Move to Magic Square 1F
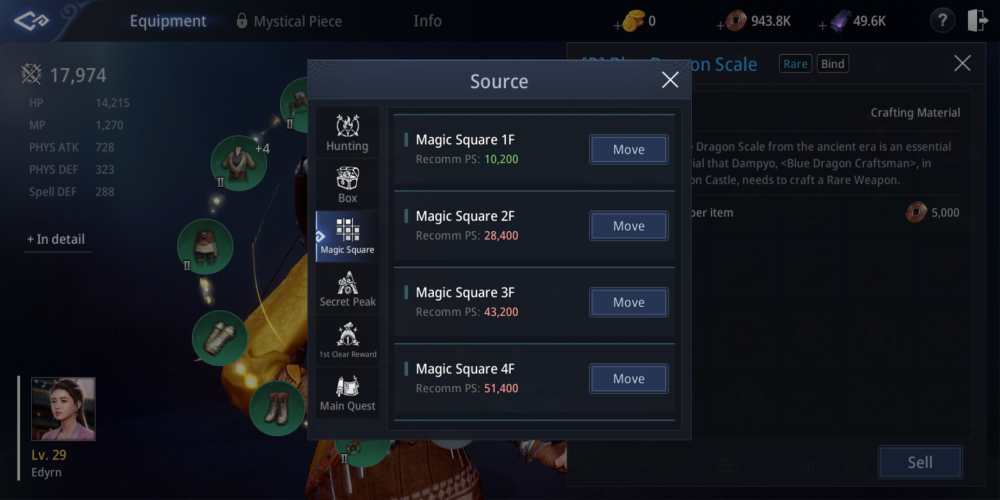This screenshot has height=500, width=1000. coord(628,149)
